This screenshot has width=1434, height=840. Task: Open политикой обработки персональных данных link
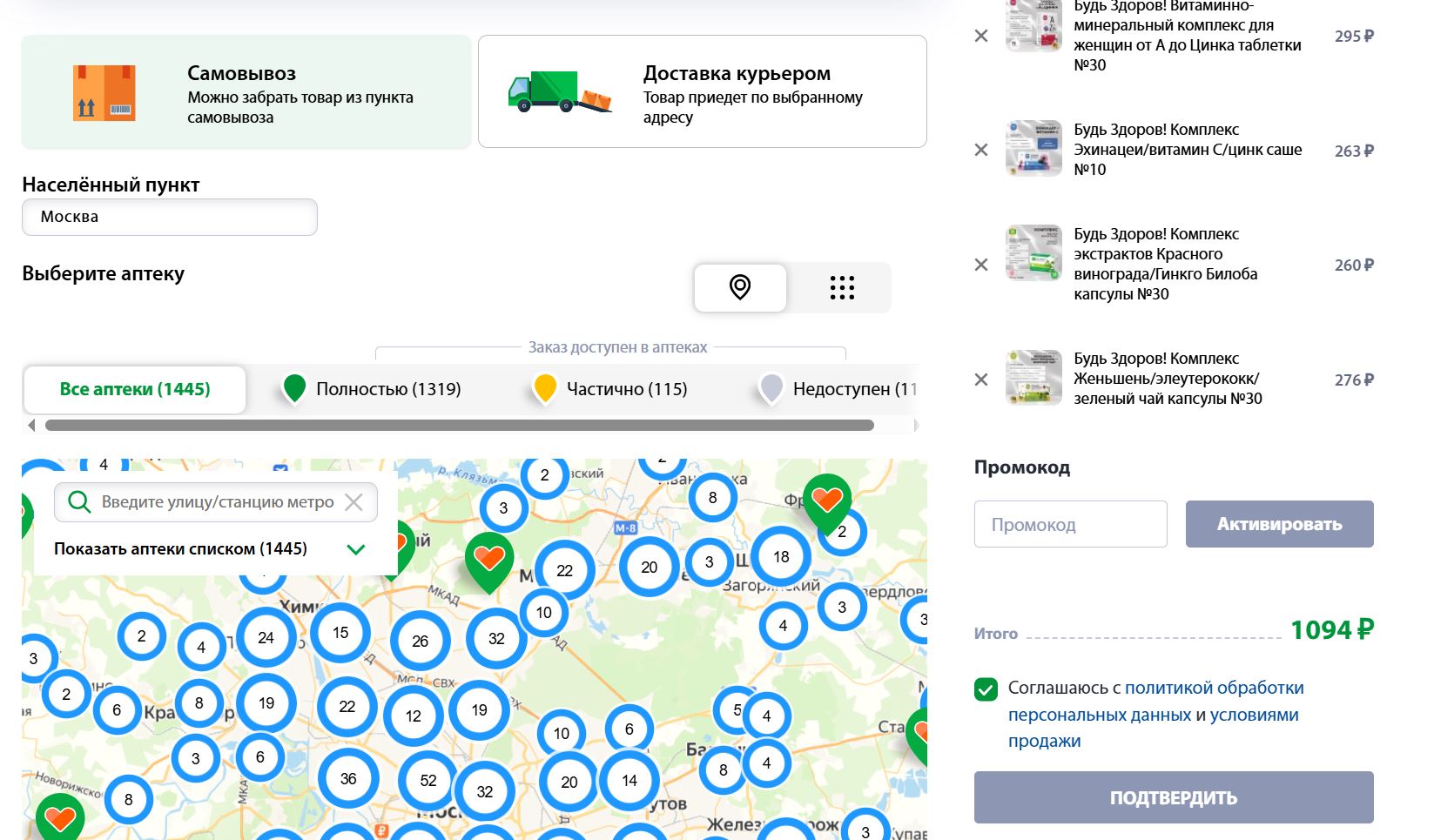coord(1214,689)
